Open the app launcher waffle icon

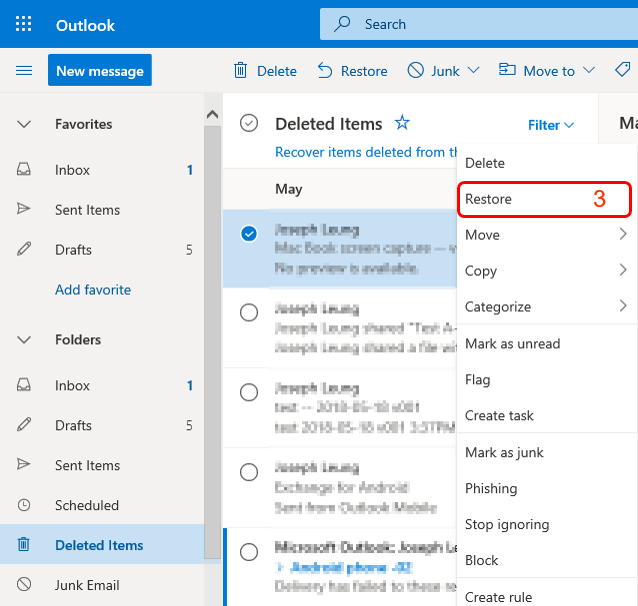tap(24, 24)
